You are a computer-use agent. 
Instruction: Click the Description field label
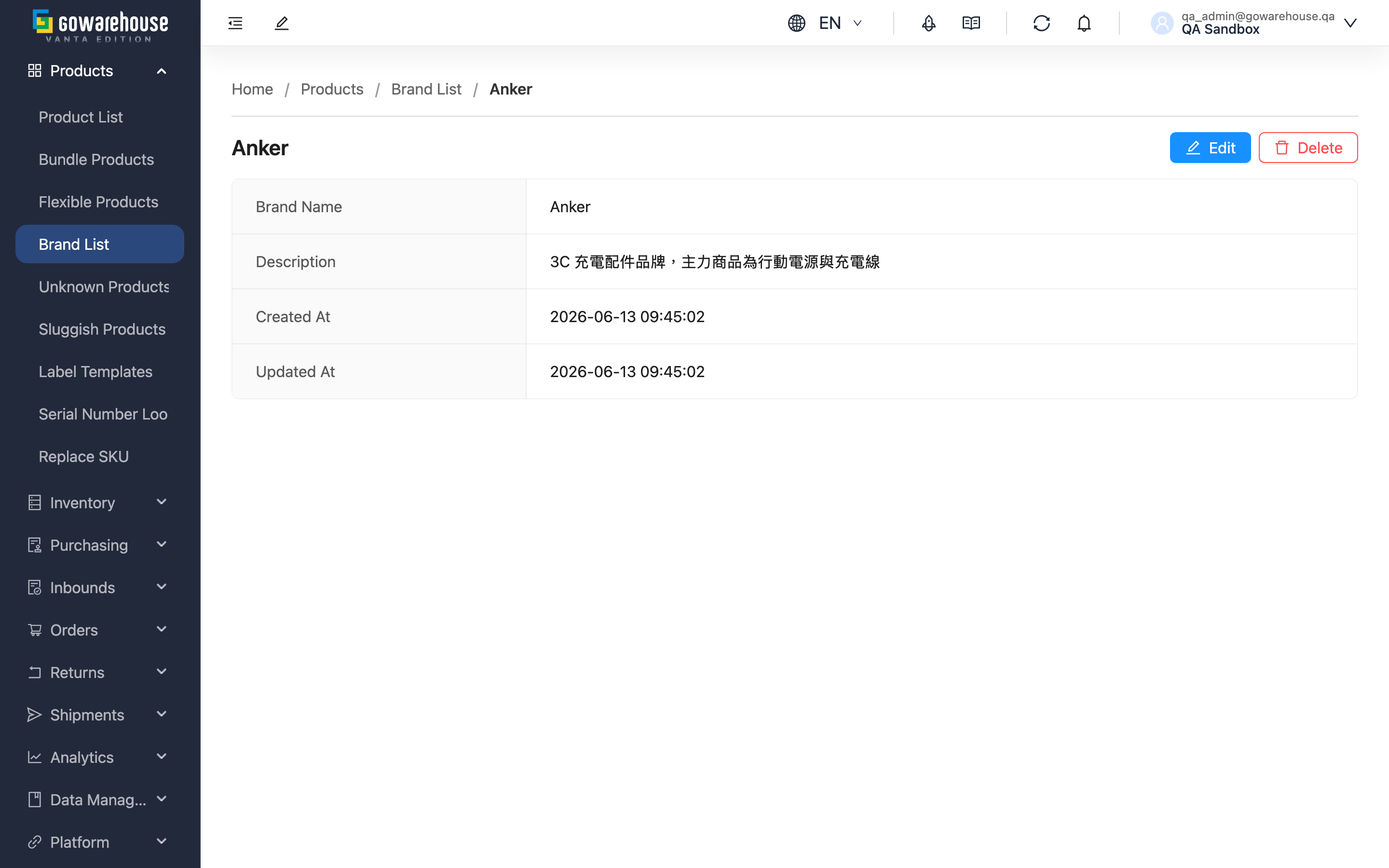pos(296,262)
